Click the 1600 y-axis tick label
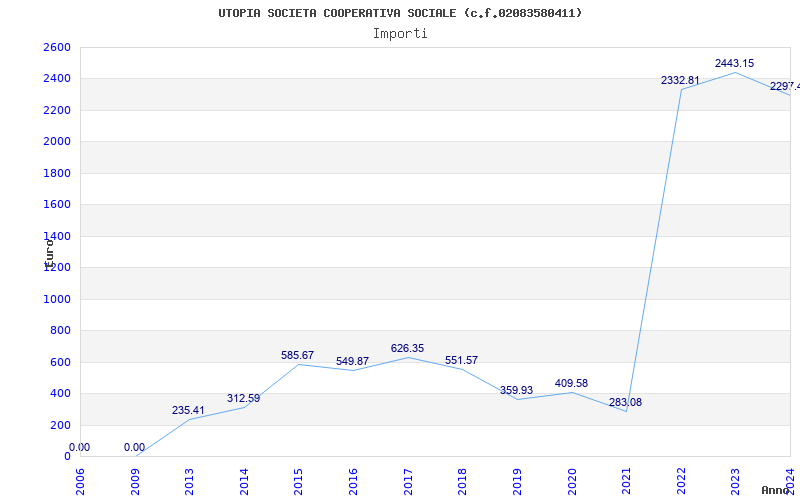800x500 pixels. [x=57, y=205]
